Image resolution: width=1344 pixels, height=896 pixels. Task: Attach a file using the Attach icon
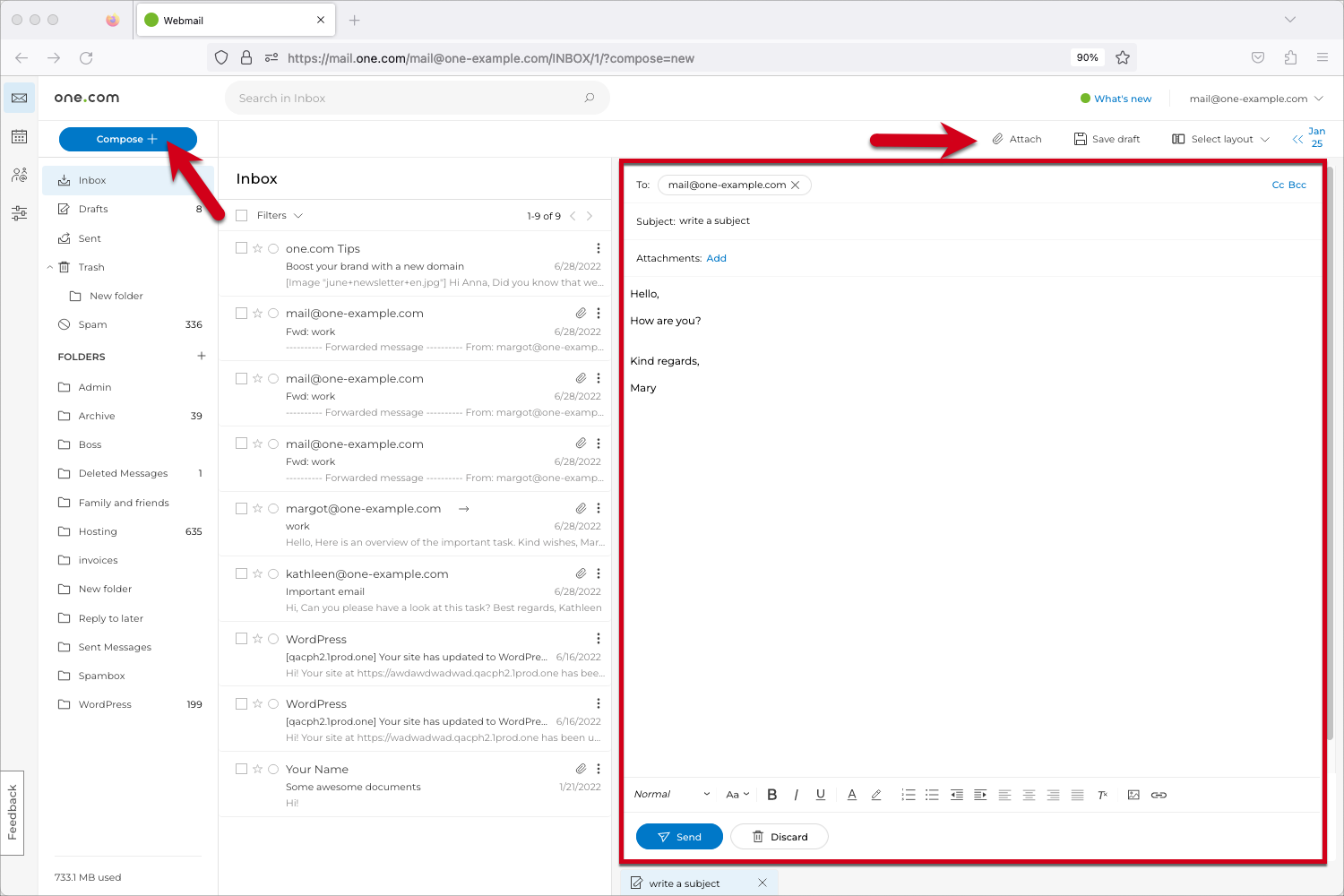pos(1017,138)
